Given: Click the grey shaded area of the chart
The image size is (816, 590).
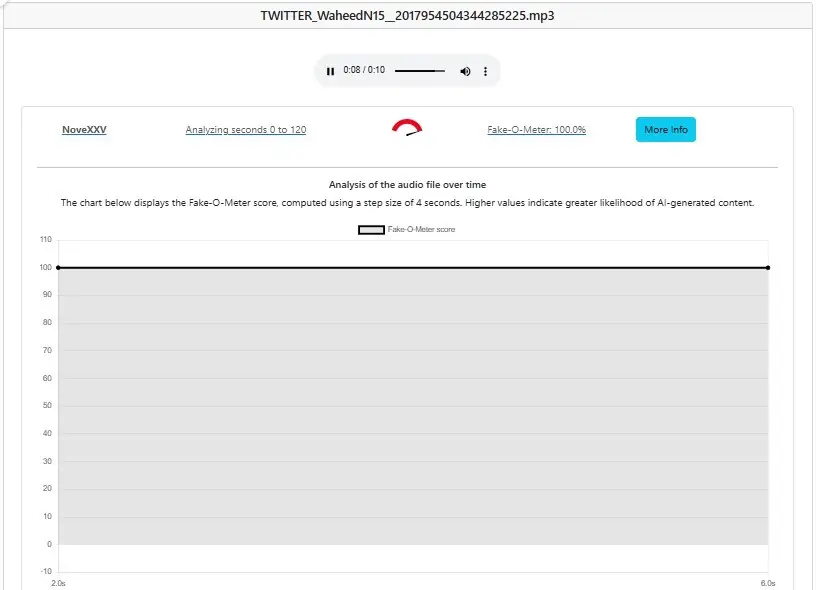Looking at the screenshot, I should (x=413, y=410).
